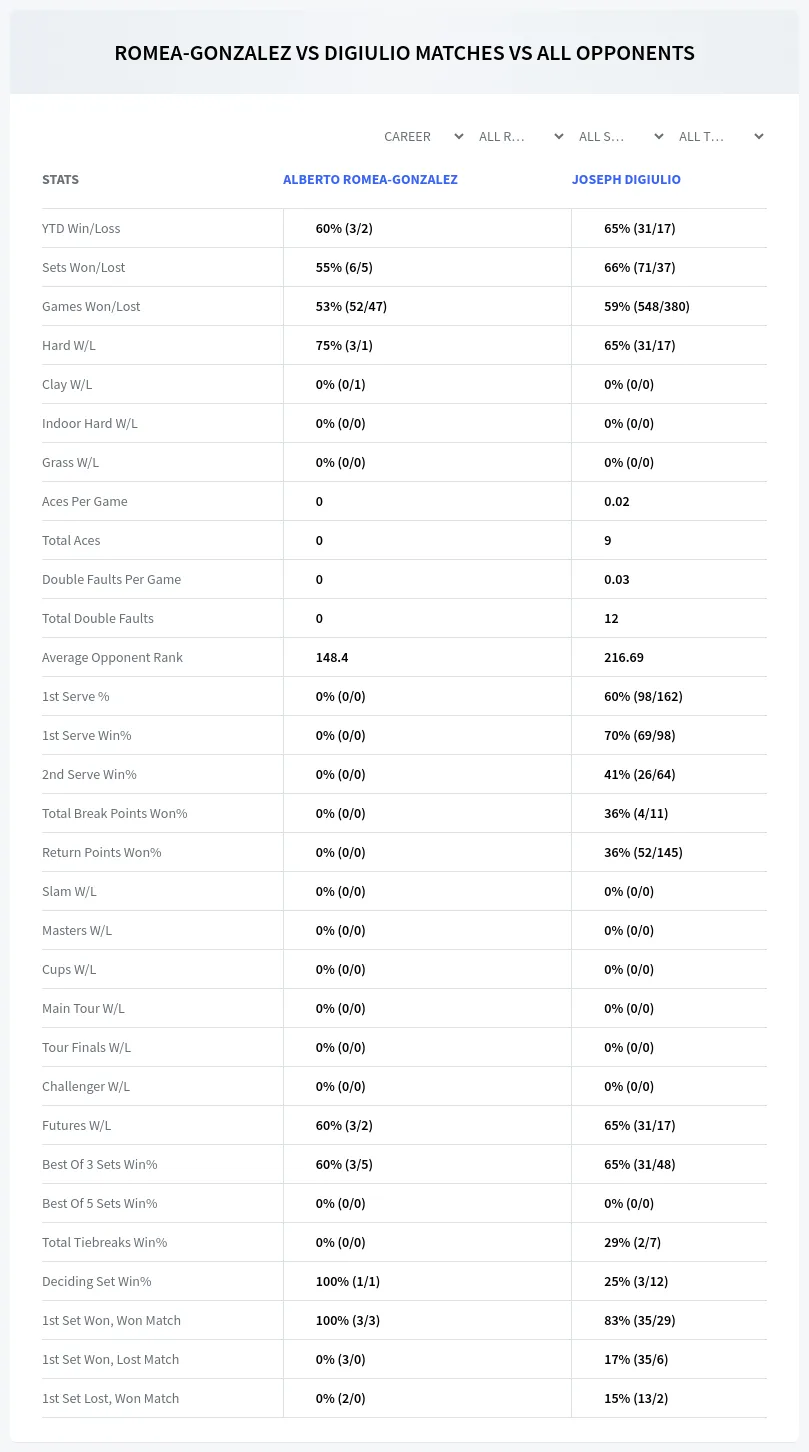This screenshot has height=1452, width=809.
Task: Select Digiulio's Games Won/Lost value
Action: (647, 306)
